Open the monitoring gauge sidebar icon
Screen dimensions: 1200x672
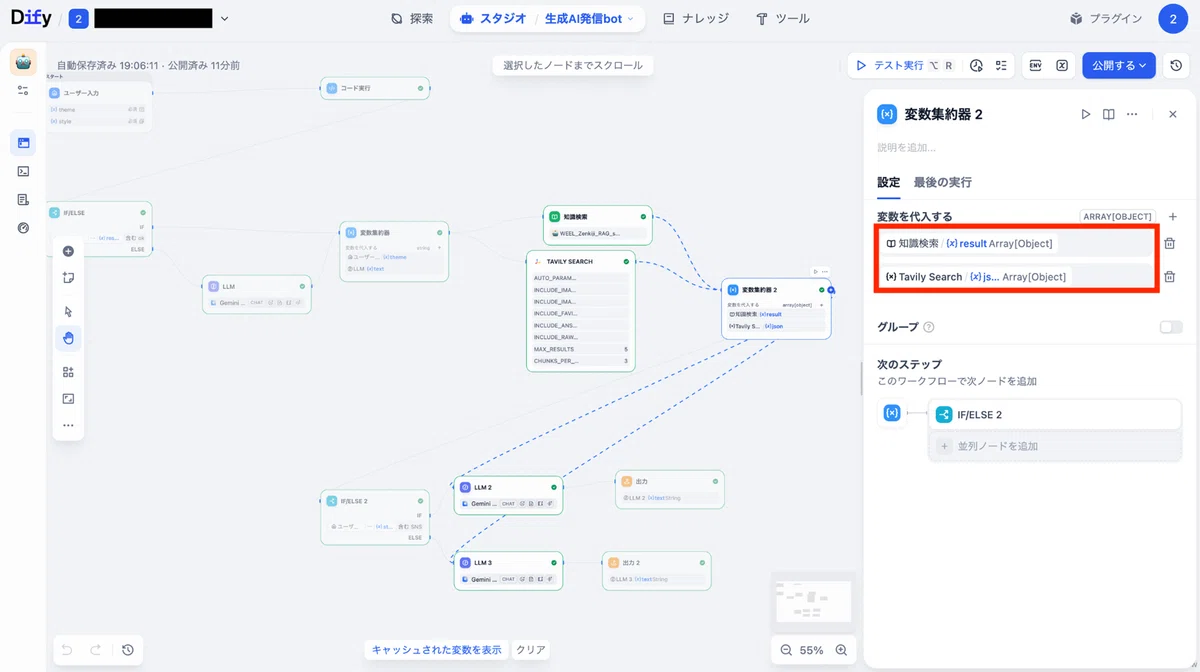(23, 227)
